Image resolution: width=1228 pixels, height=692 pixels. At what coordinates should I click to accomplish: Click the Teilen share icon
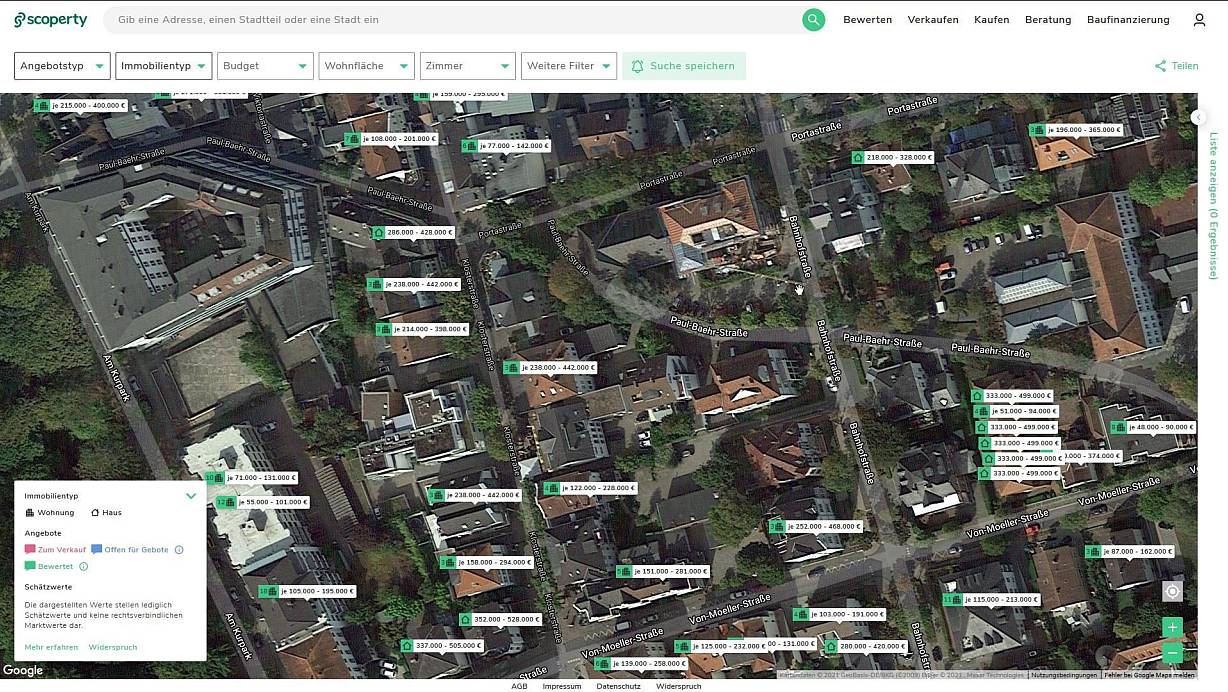pyautogui.click(x=1160, y=66)
